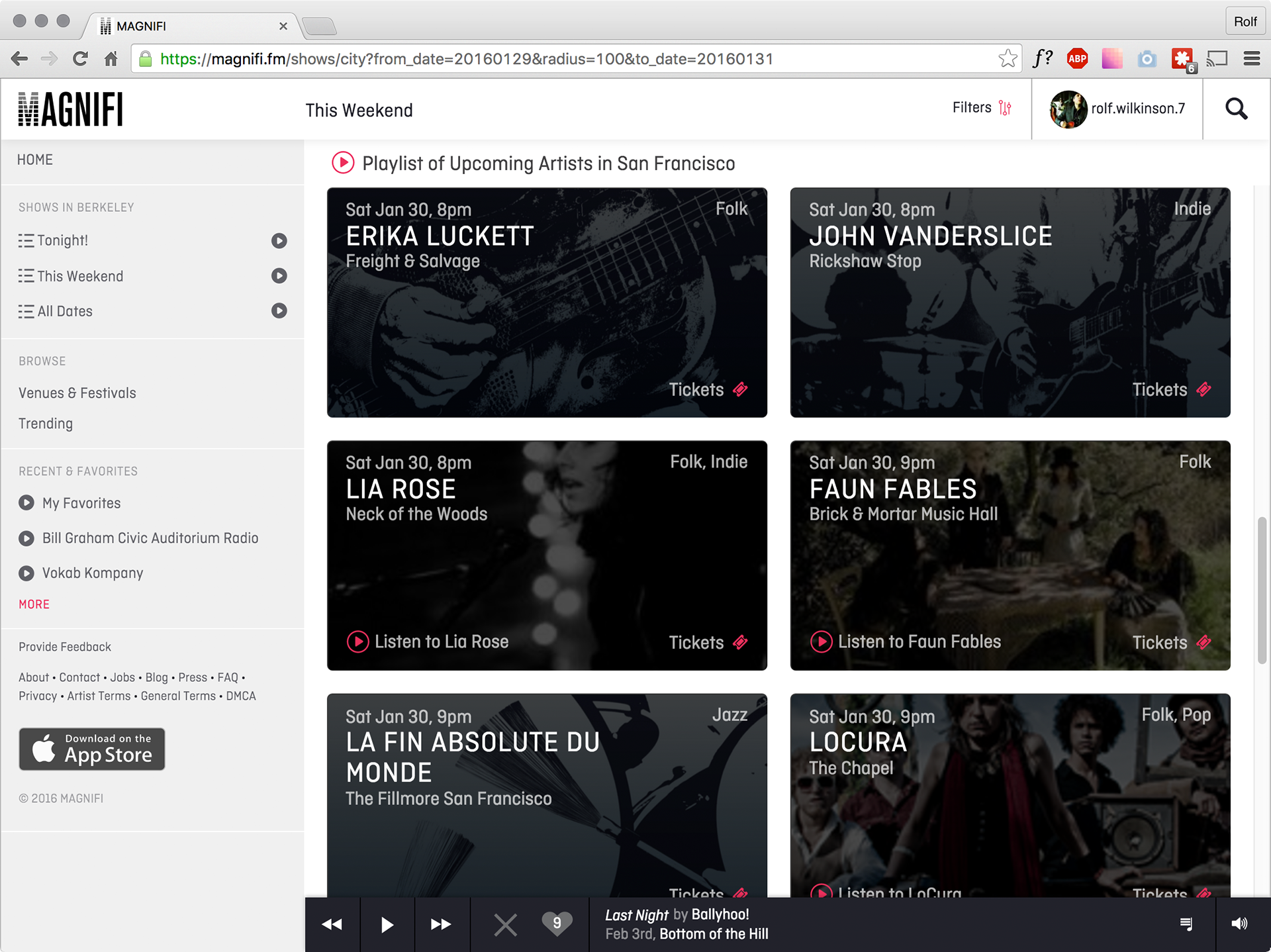Open the John Vanderslice show card
This screenshot has width=1271, height=952.
[1010, 303]
